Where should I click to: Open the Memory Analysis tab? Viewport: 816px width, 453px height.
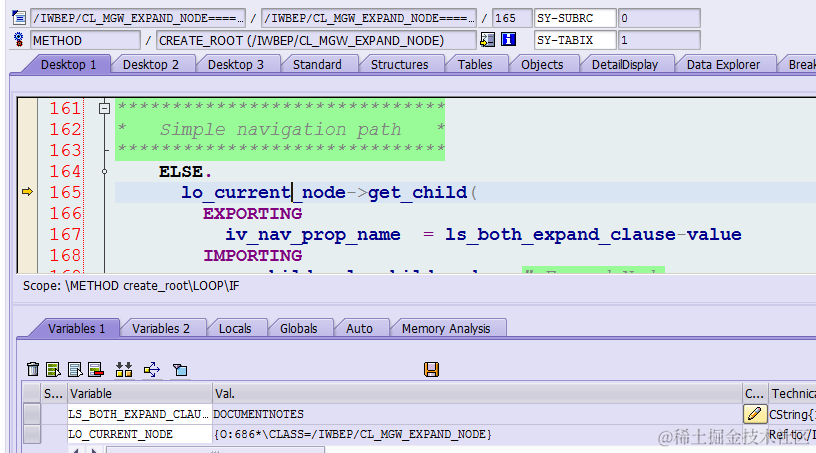[x=446, y=329]
